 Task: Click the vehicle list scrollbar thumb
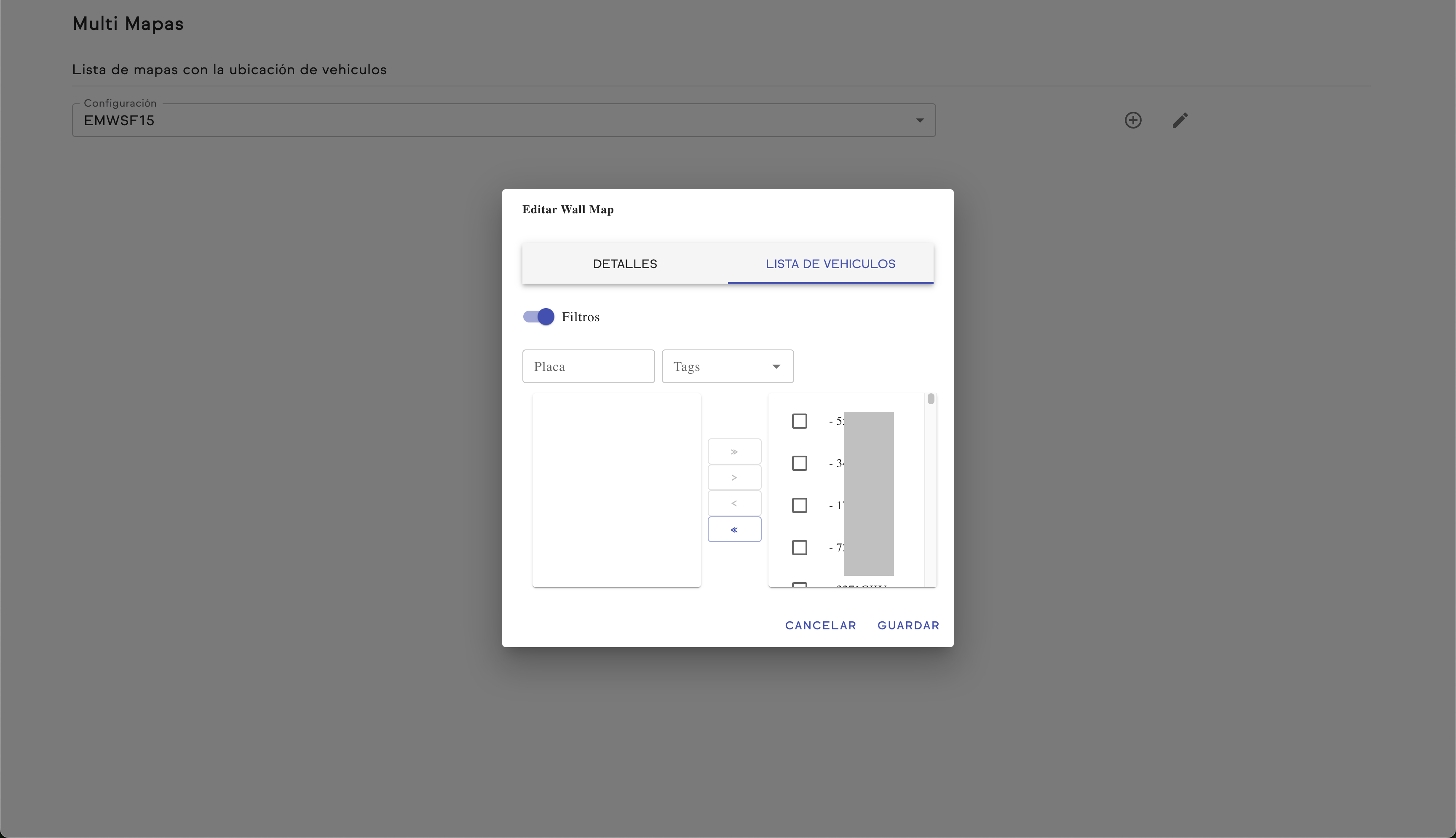pyautogui.click(x=930, y=399)
